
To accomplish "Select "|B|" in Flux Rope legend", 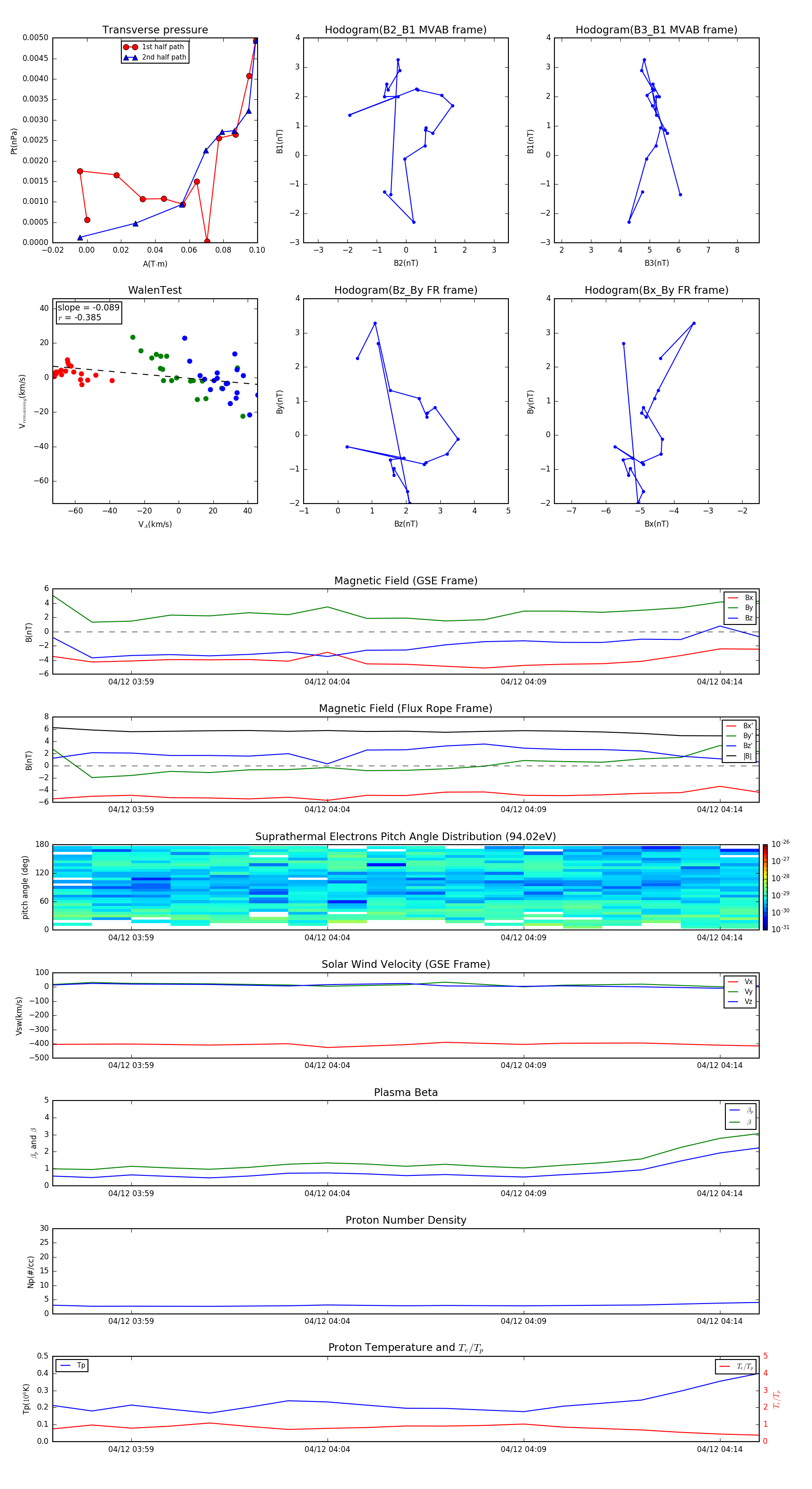I will click(740, 756).
